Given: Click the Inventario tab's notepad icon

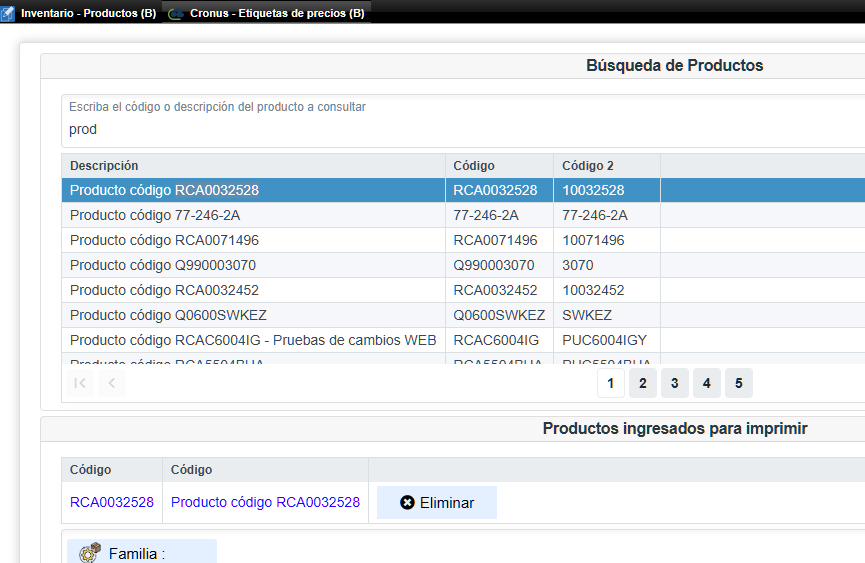Looking at the screenshot, I should point(8,13).
